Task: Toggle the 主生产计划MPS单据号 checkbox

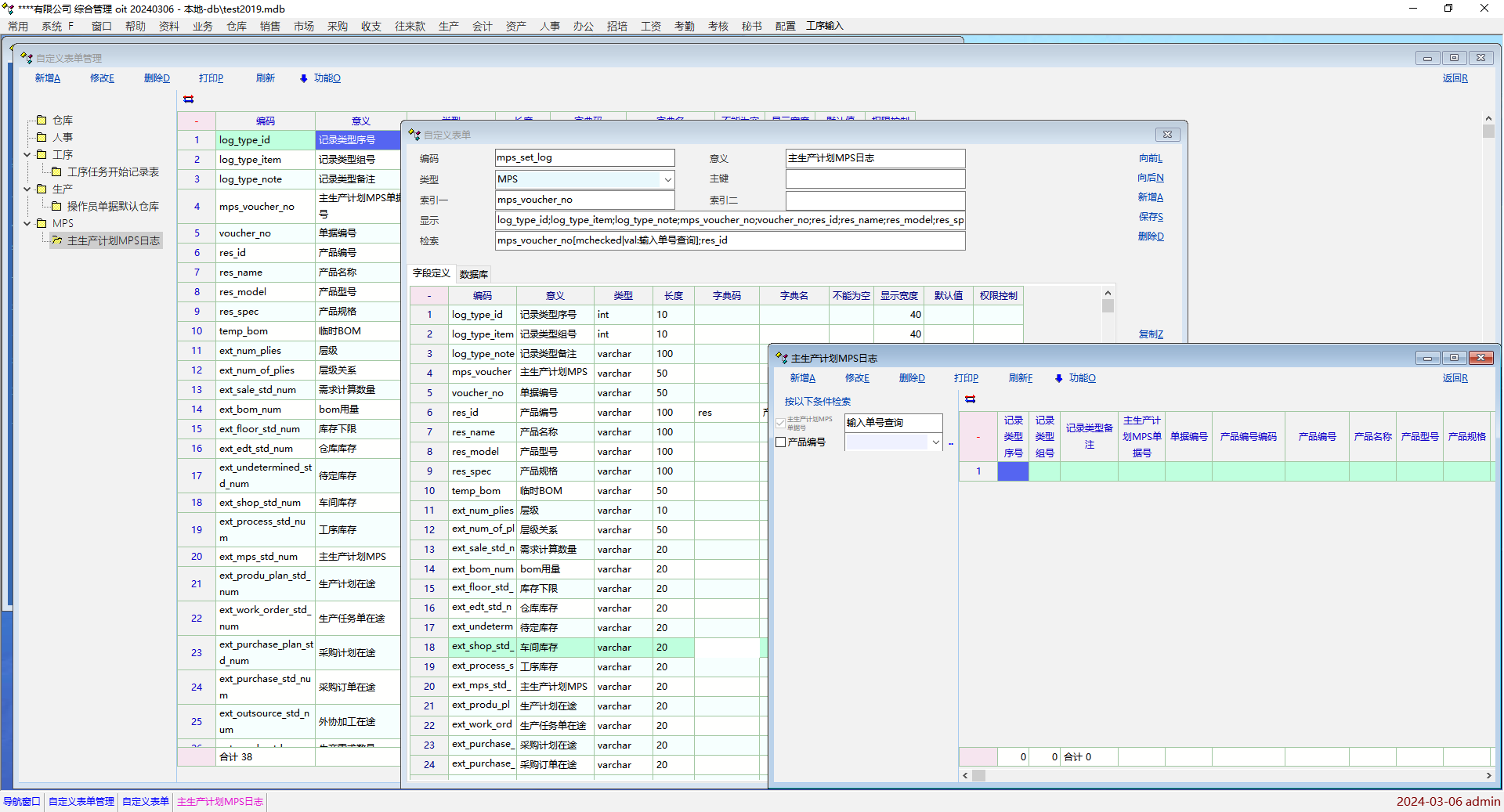Action: (x=780, y=423)
